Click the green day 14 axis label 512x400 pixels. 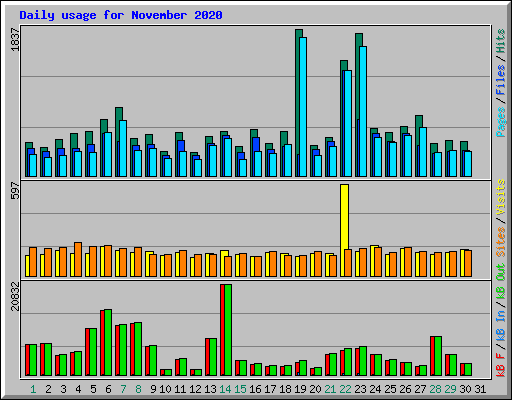225,389
